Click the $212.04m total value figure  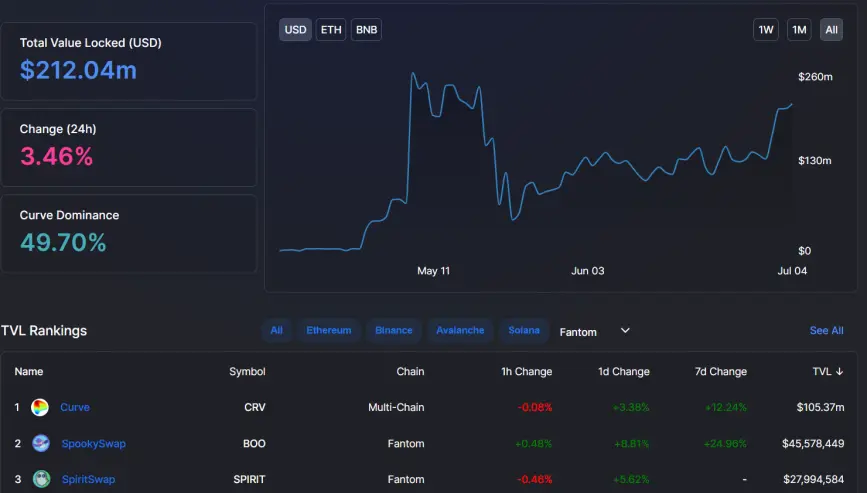point(78,70)
